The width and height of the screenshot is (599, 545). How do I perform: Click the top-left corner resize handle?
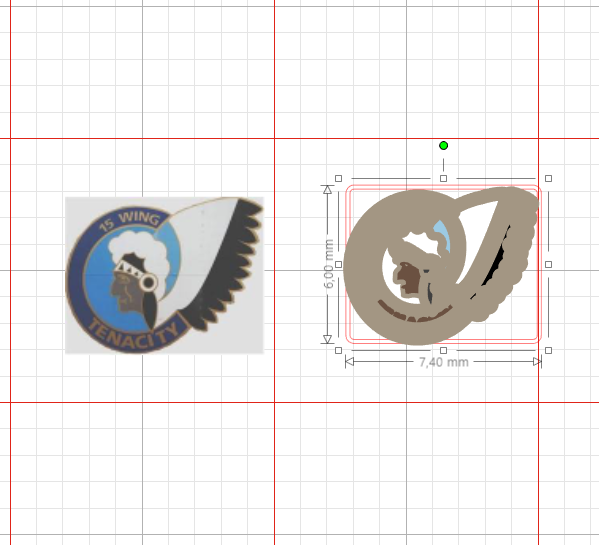tap(338, 178)
